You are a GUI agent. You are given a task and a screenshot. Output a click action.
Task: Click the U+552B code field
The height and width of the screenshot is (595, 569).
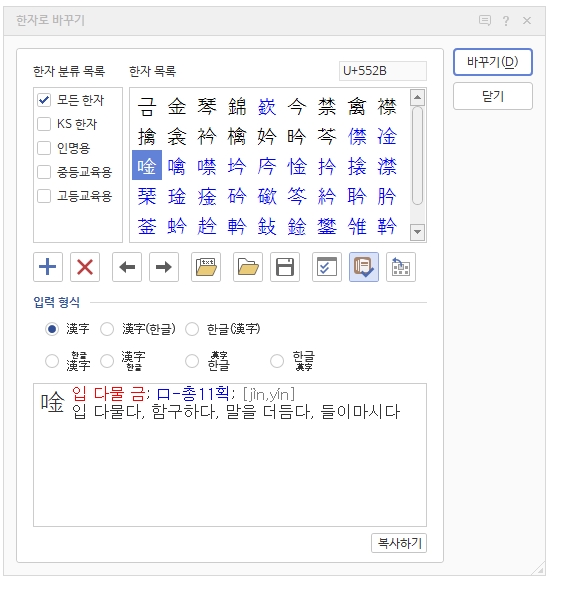[x=383, y=71]
